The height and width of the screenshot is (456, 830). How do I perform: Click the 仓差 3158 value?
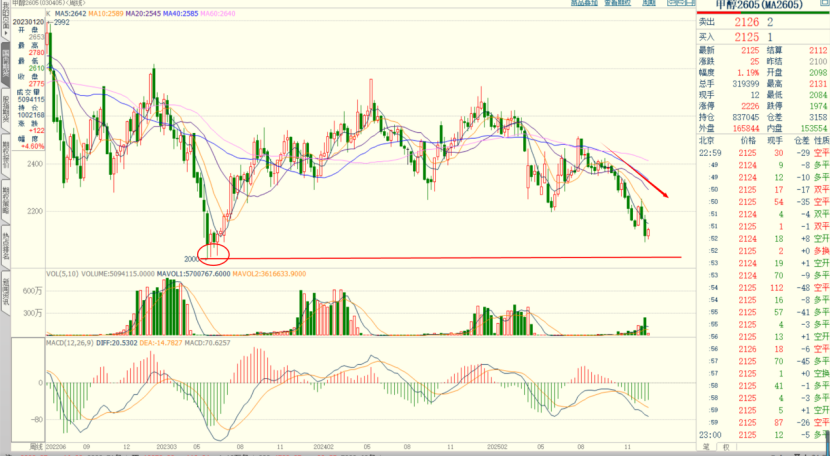point(818,117)
